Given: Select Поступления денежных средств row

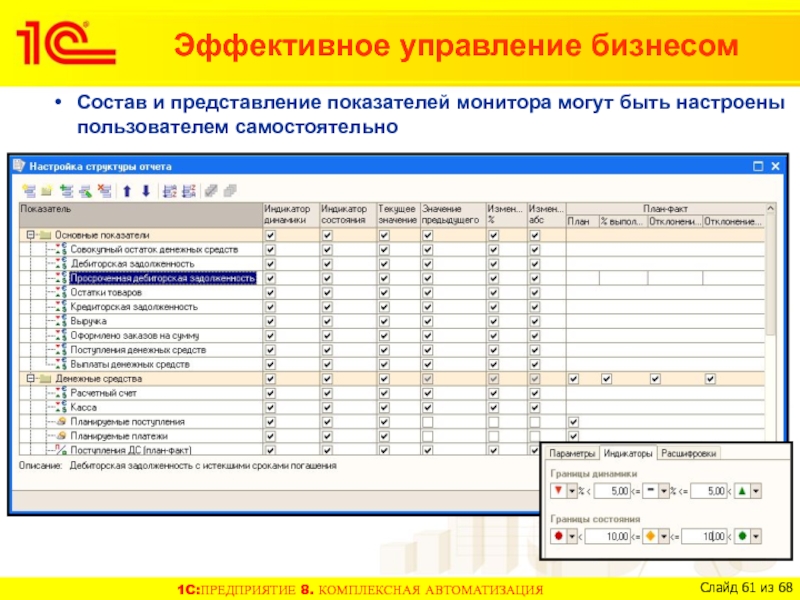Looking at the screenshot, I should click(x=138, y=350).
